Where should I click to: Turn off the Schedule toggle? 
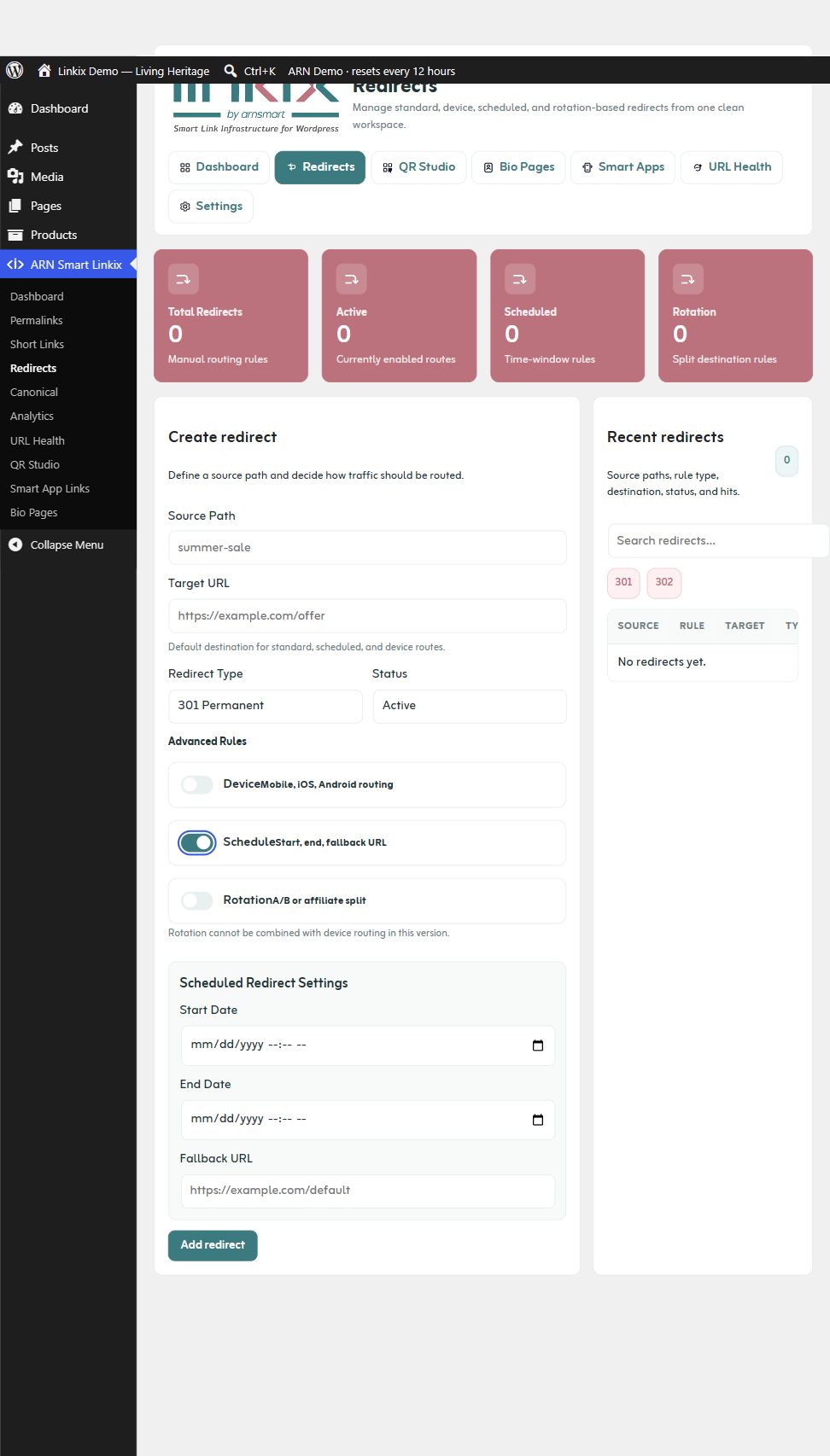click(x=197, y=842)
